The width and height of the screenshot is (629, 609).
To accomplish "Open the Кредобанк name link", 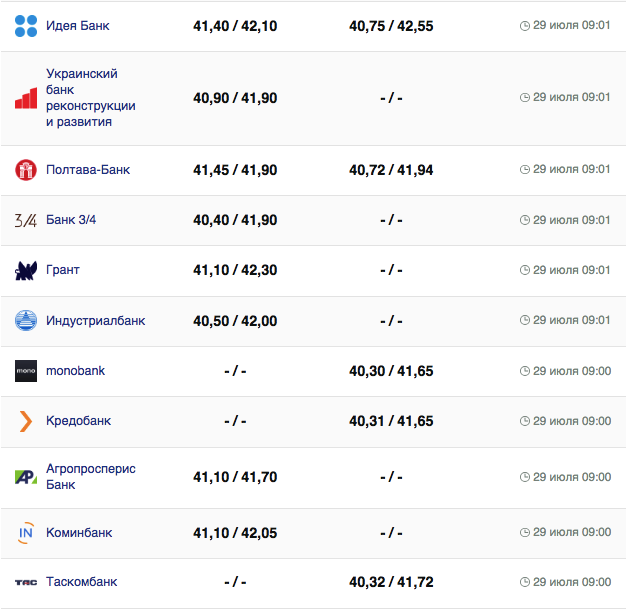I will pyautogui.click(x=79, y=421).
